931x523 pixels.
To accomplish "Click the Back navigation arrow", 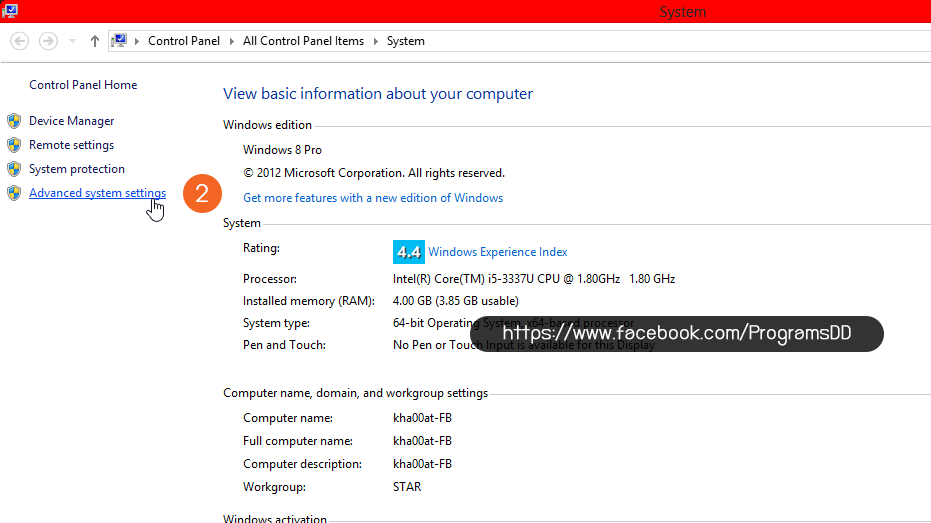I will (20, 41).
